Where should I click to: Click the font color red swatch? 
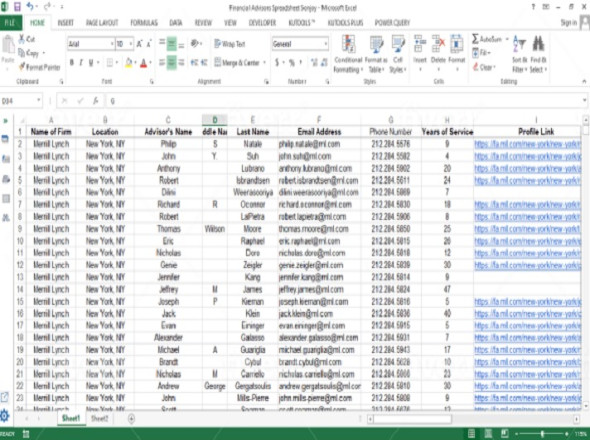[143, 63]
